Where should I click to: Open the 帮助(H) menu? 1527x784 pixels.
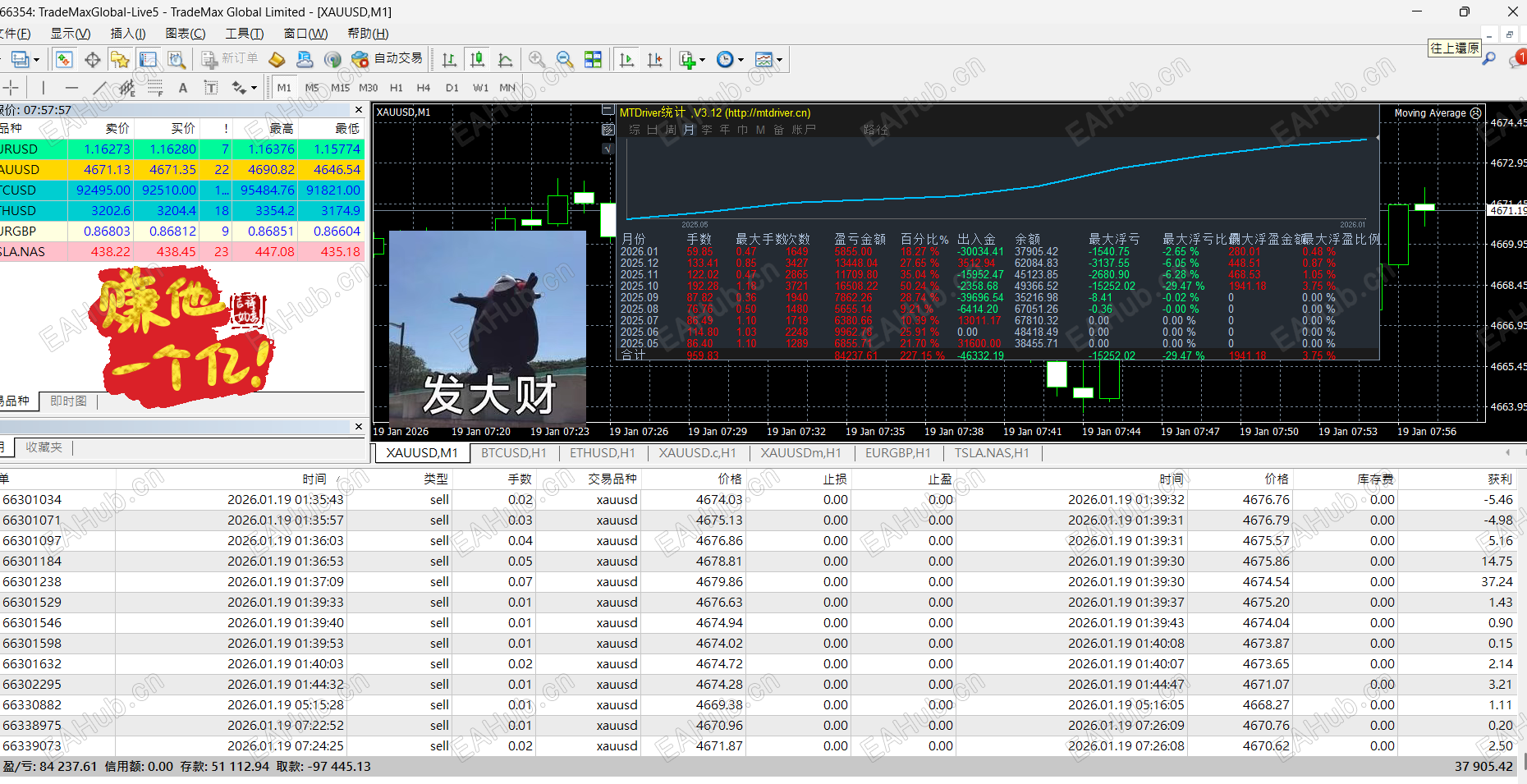point(368,34)
